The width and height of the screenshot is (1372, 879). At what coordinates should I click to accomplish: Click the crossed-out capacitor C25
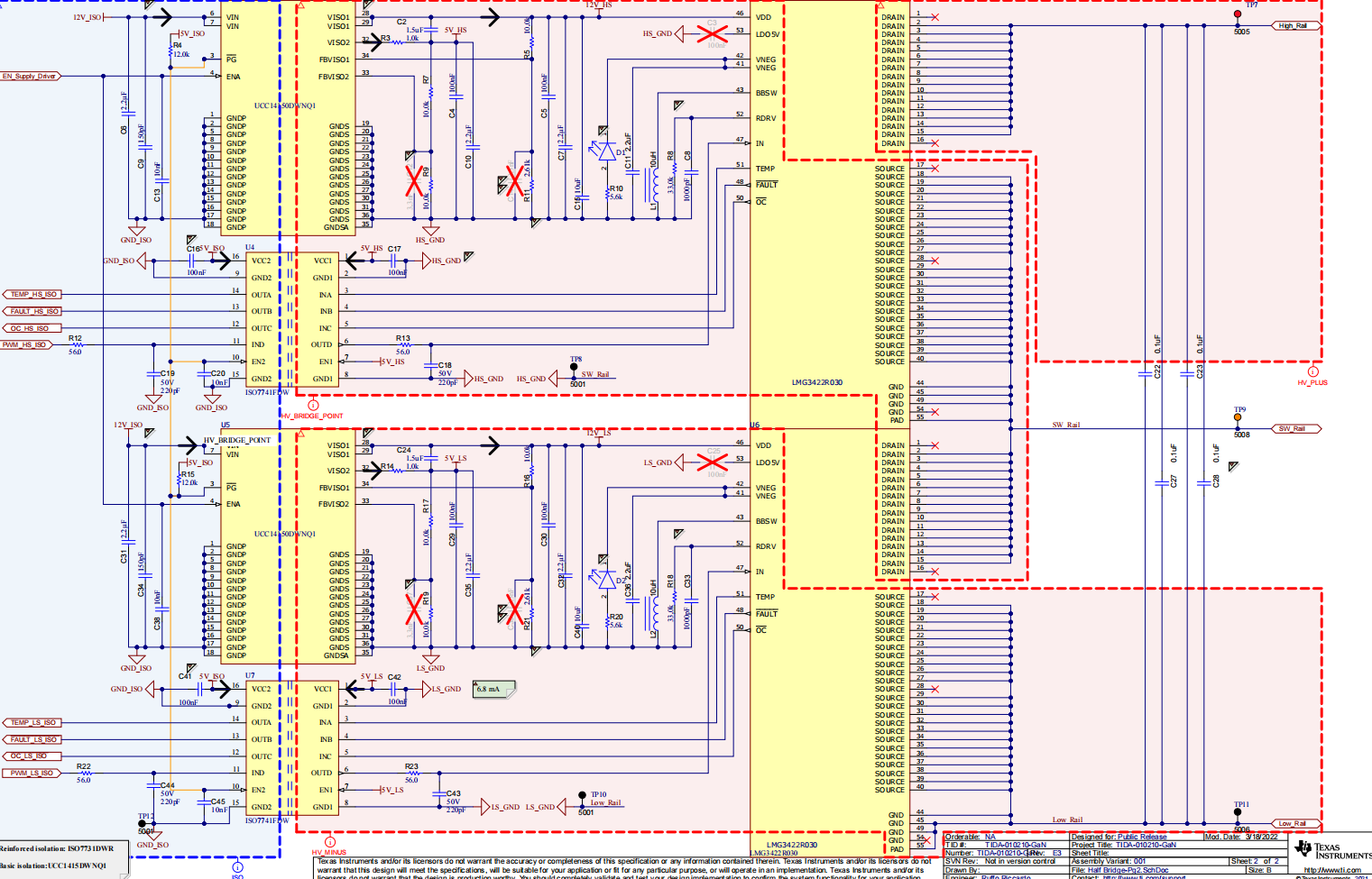[x=713, y=462]
